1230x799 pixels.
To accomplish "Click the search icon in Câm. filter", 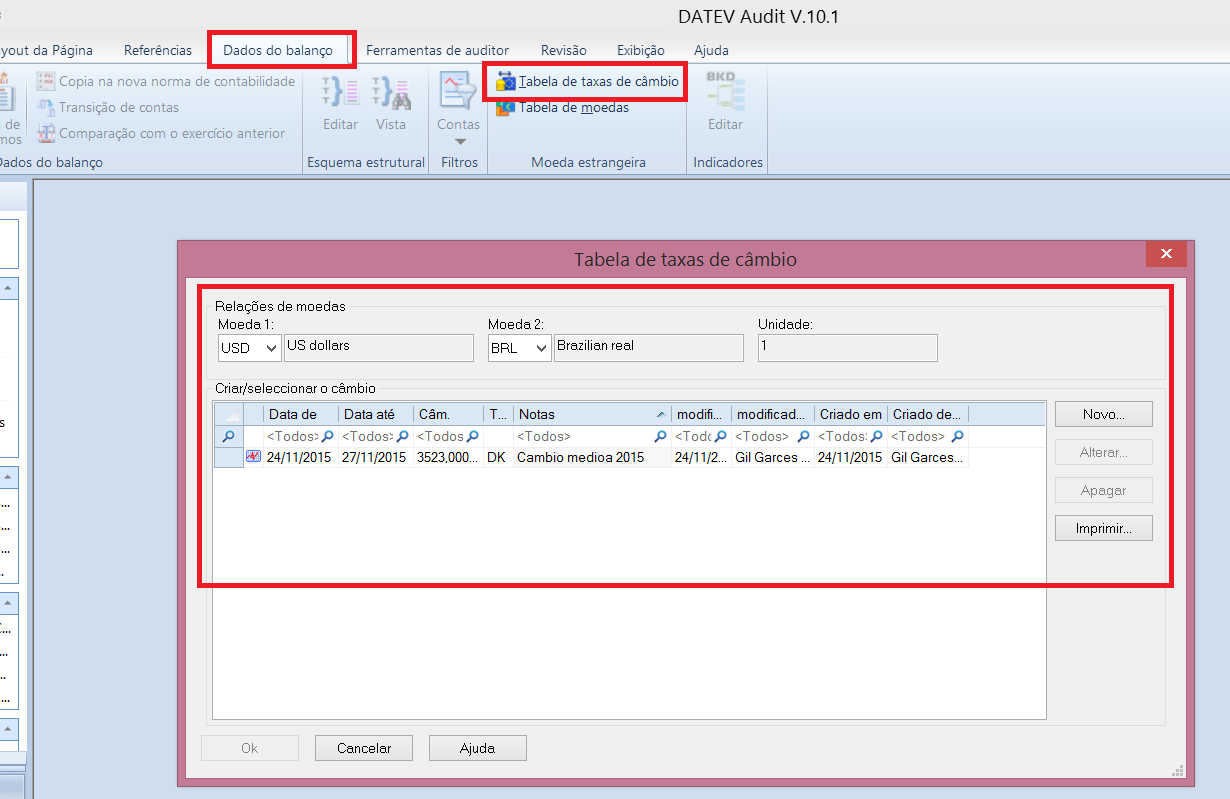I will click(x=473, y=437).
